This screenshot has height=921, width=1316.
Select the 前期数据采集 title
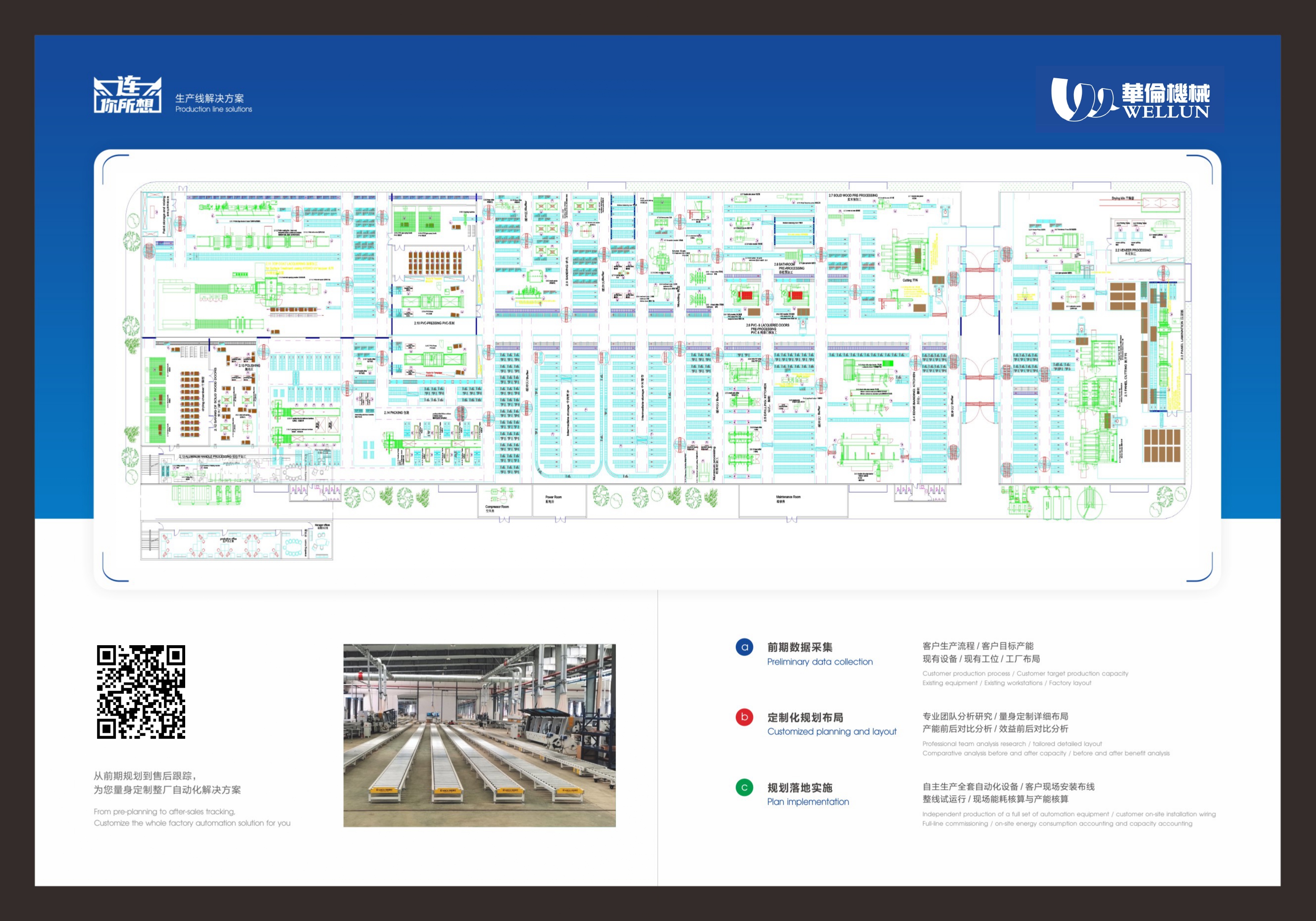click(x=800, y=647)
